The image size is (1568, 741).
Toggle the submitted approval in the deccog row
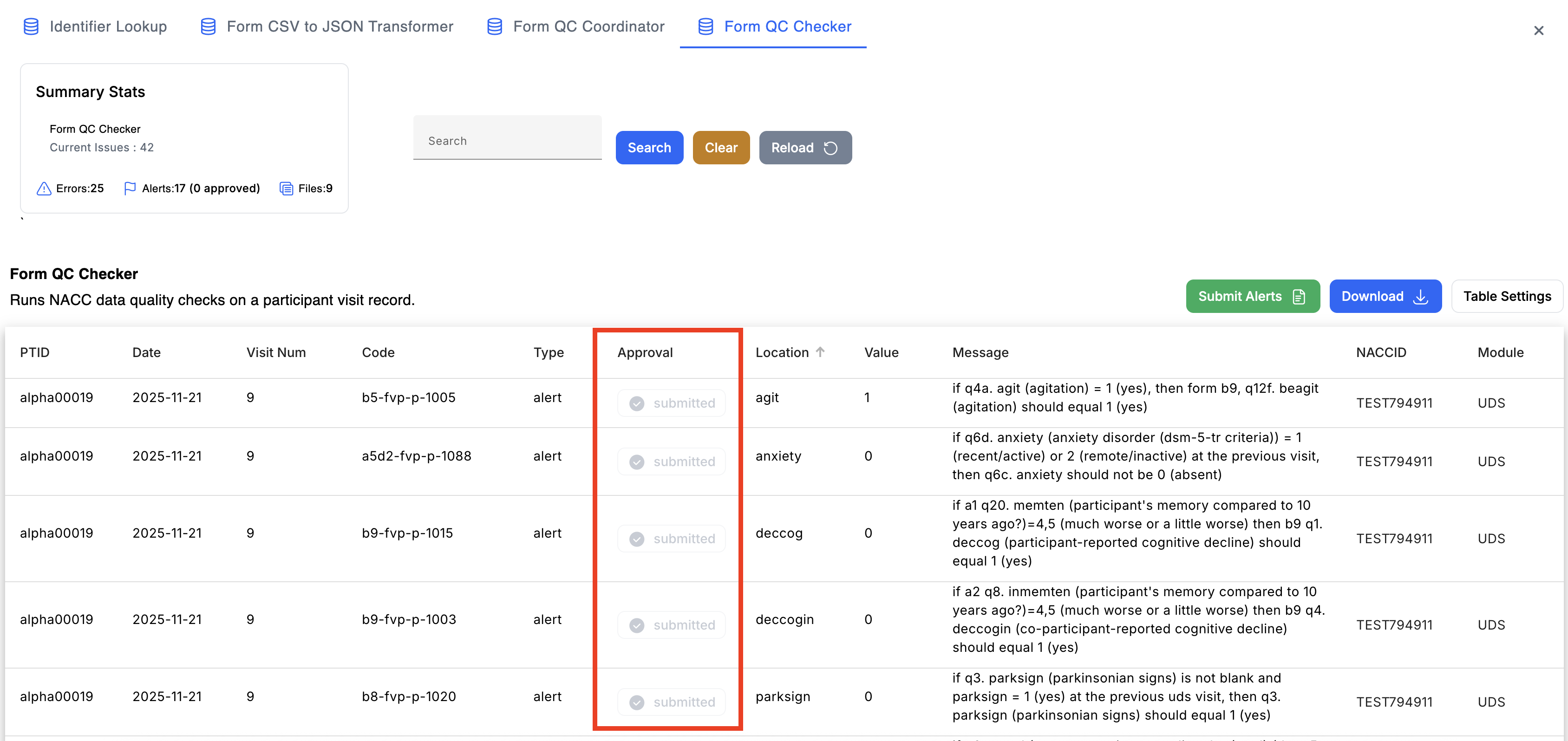672,539
